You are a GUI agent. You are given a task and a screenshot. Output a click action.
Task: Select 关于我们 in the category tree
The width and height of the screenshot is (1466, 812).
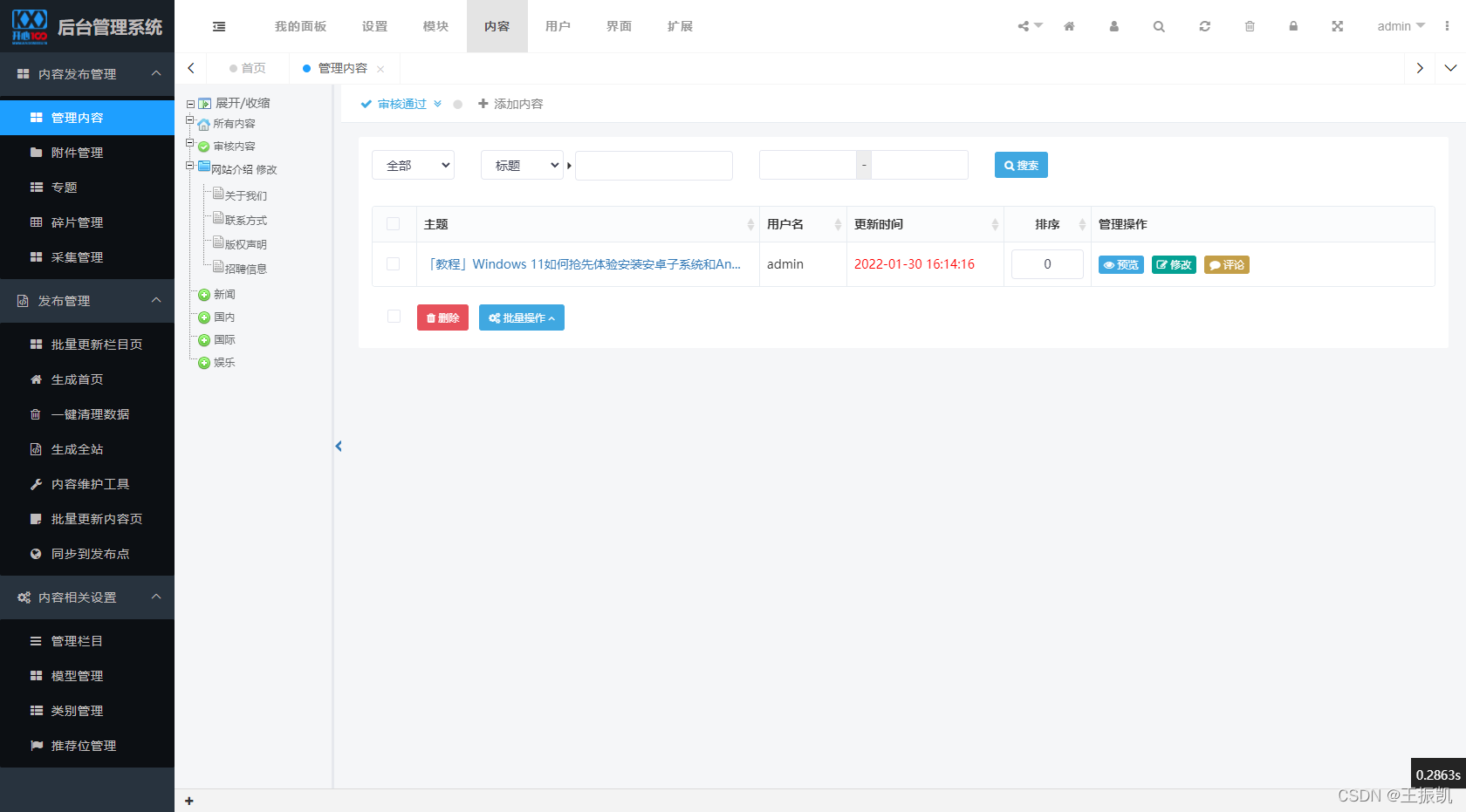tap(246, 196)
